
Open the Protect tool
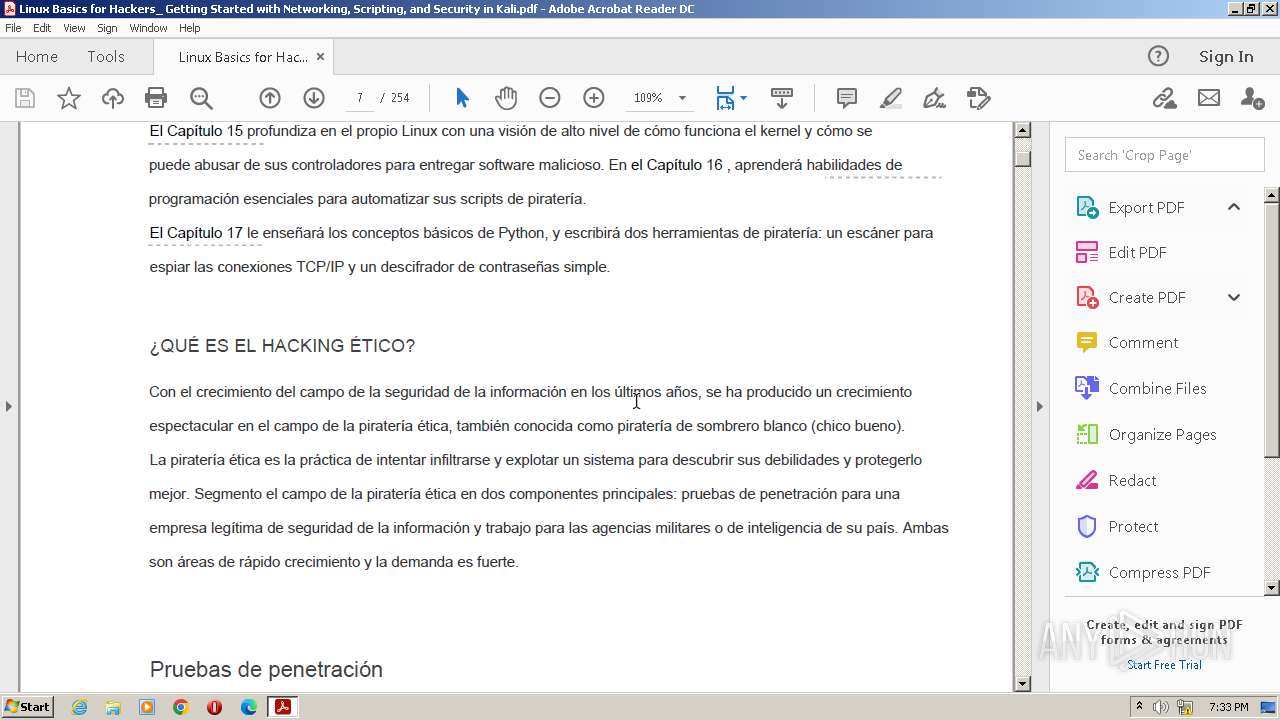click(x=1133, y=526)
